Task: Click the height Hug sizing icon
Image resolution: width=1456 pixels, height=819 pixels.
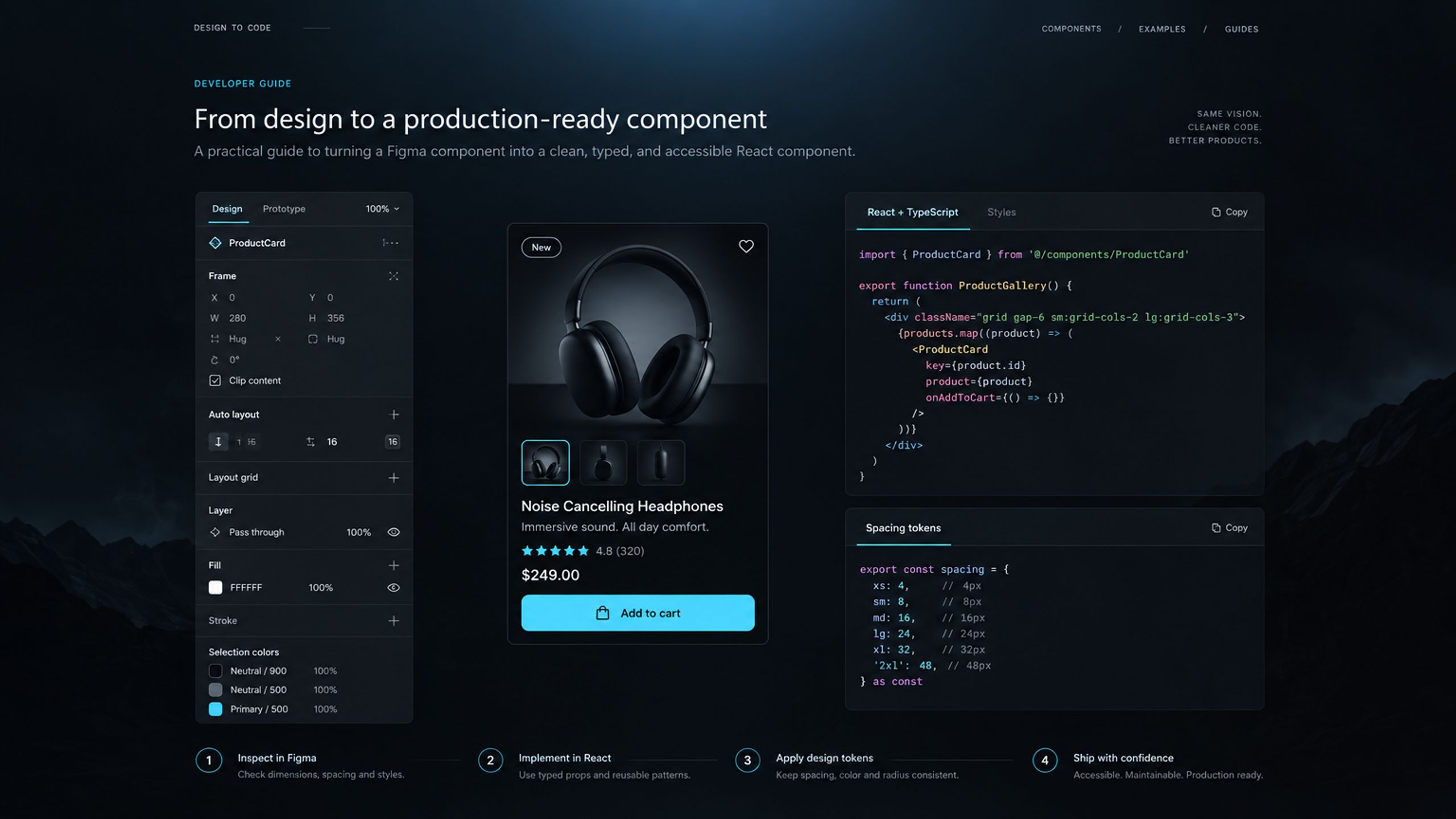Action: coord(313,339)
